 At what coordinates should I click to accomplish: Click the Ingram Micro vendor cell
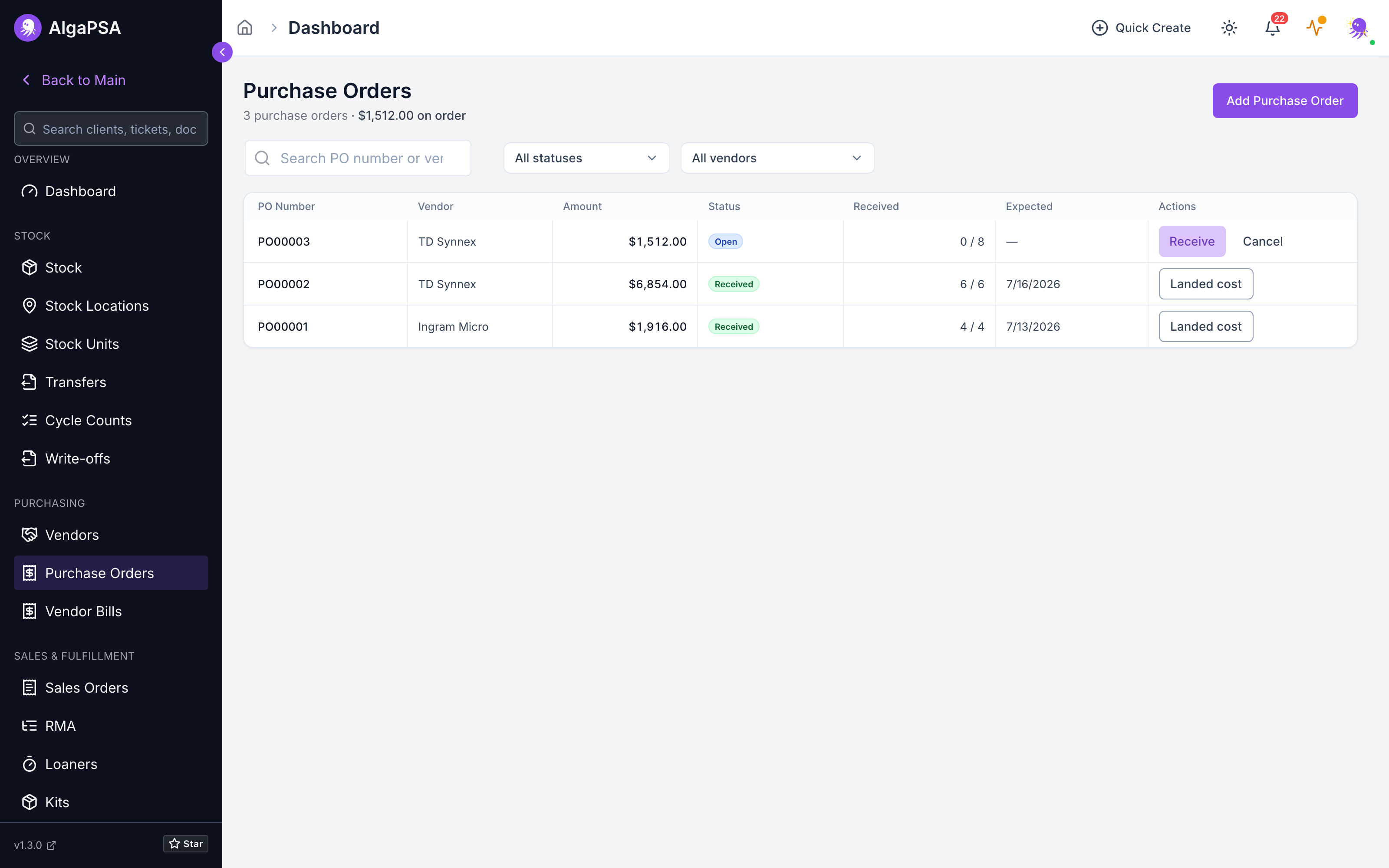coord(480,326)
